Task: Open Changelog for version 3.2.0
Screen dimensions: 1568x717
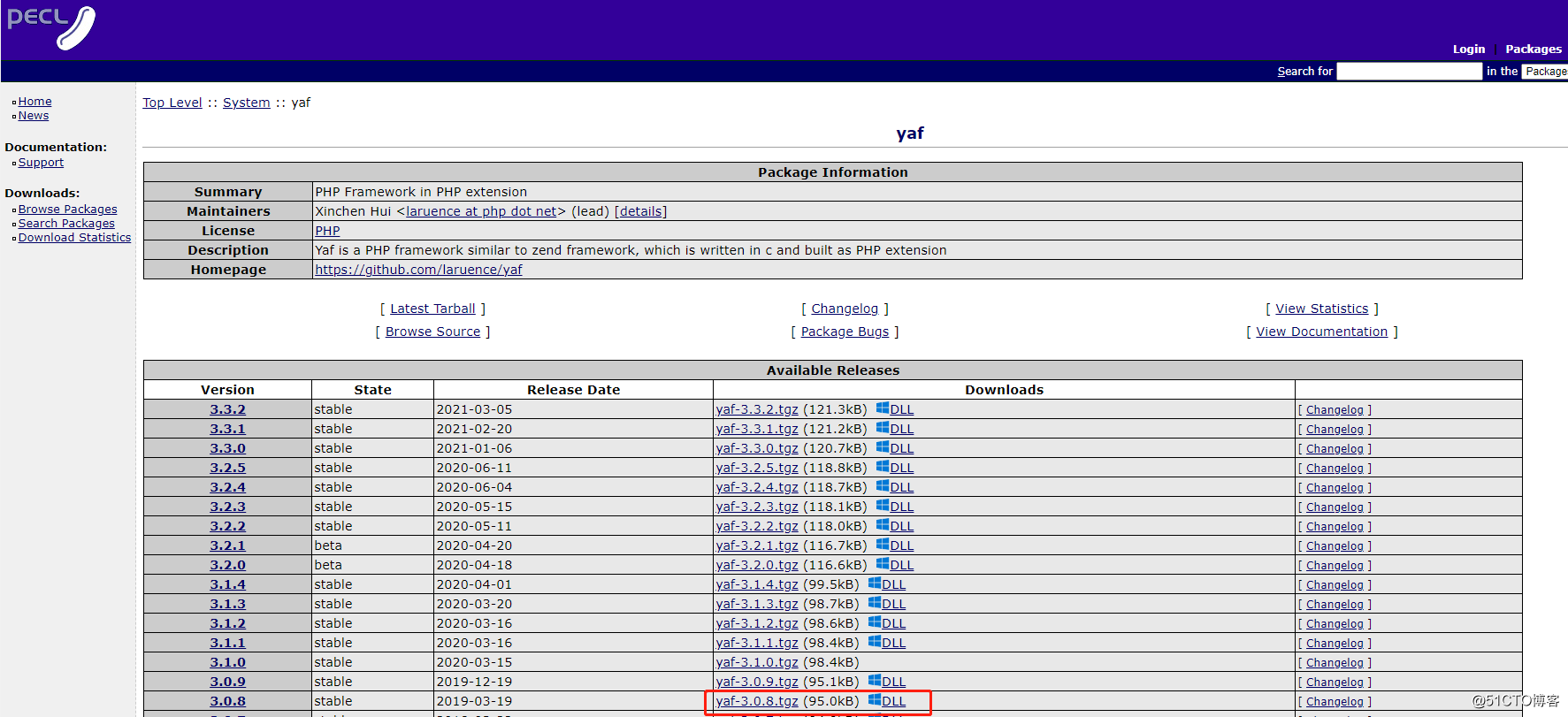Action: coord(1335,566)
